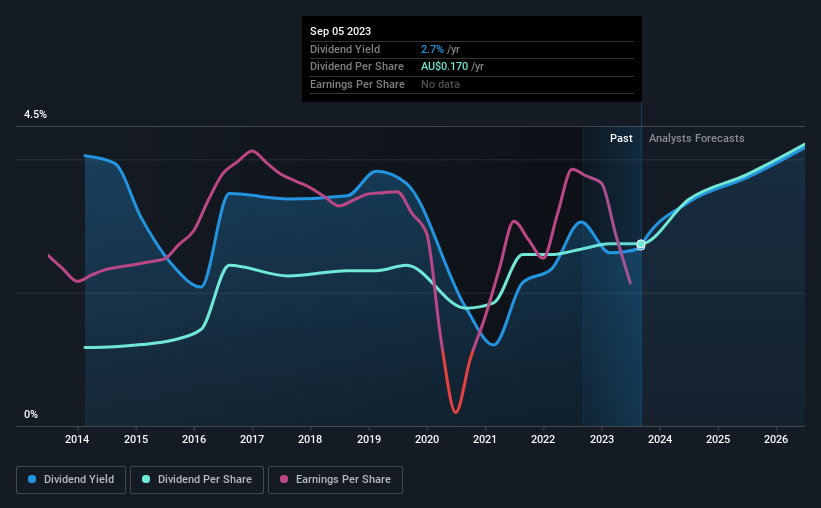Click the 2015 x-axis label

click(136, 439)
